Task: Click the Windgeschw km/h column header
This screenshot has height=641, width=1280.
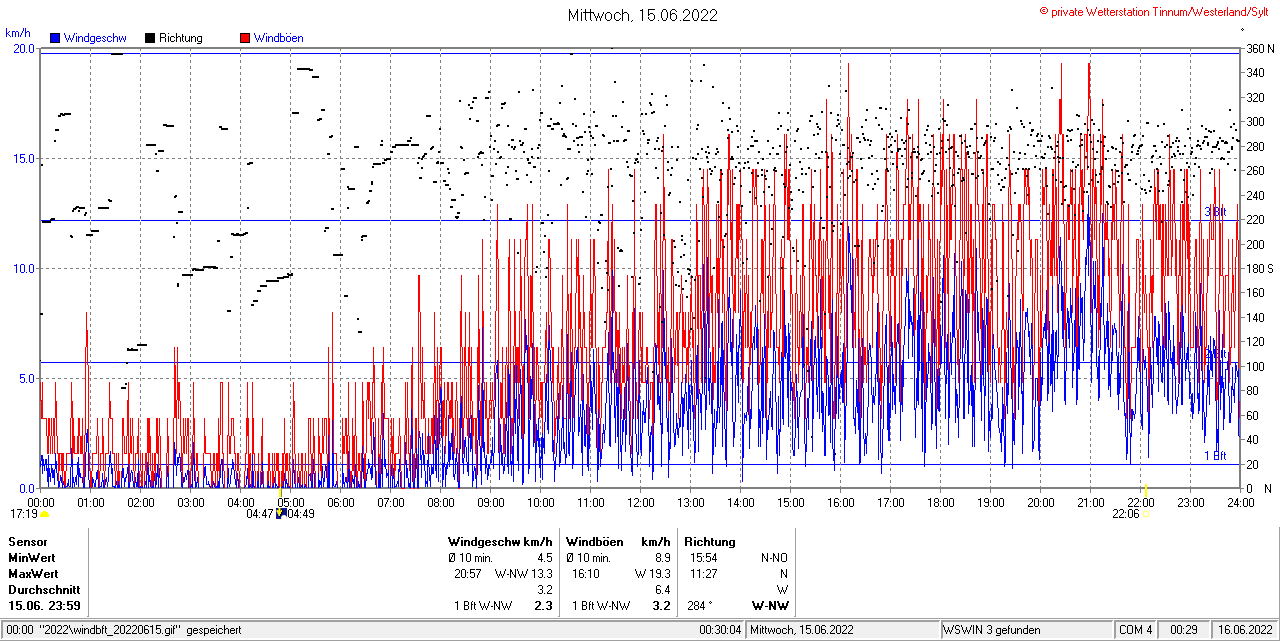Action: (x=500, y=542)
